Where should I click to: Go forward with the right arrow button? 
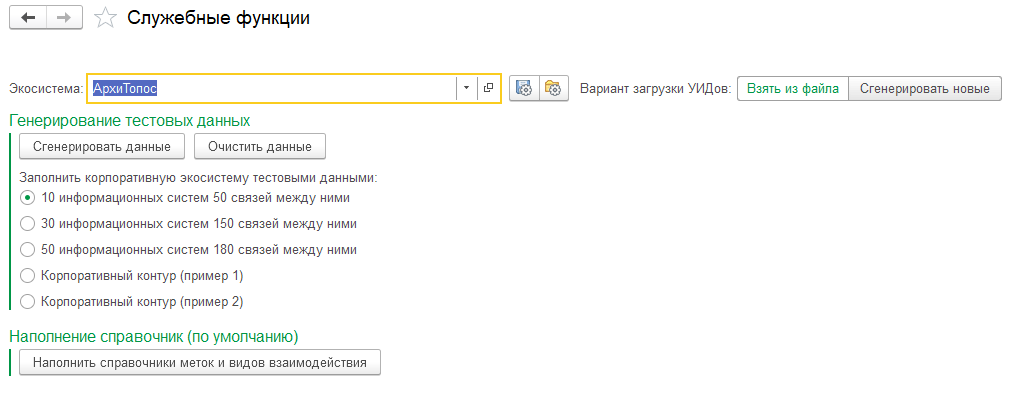[64, 18]
